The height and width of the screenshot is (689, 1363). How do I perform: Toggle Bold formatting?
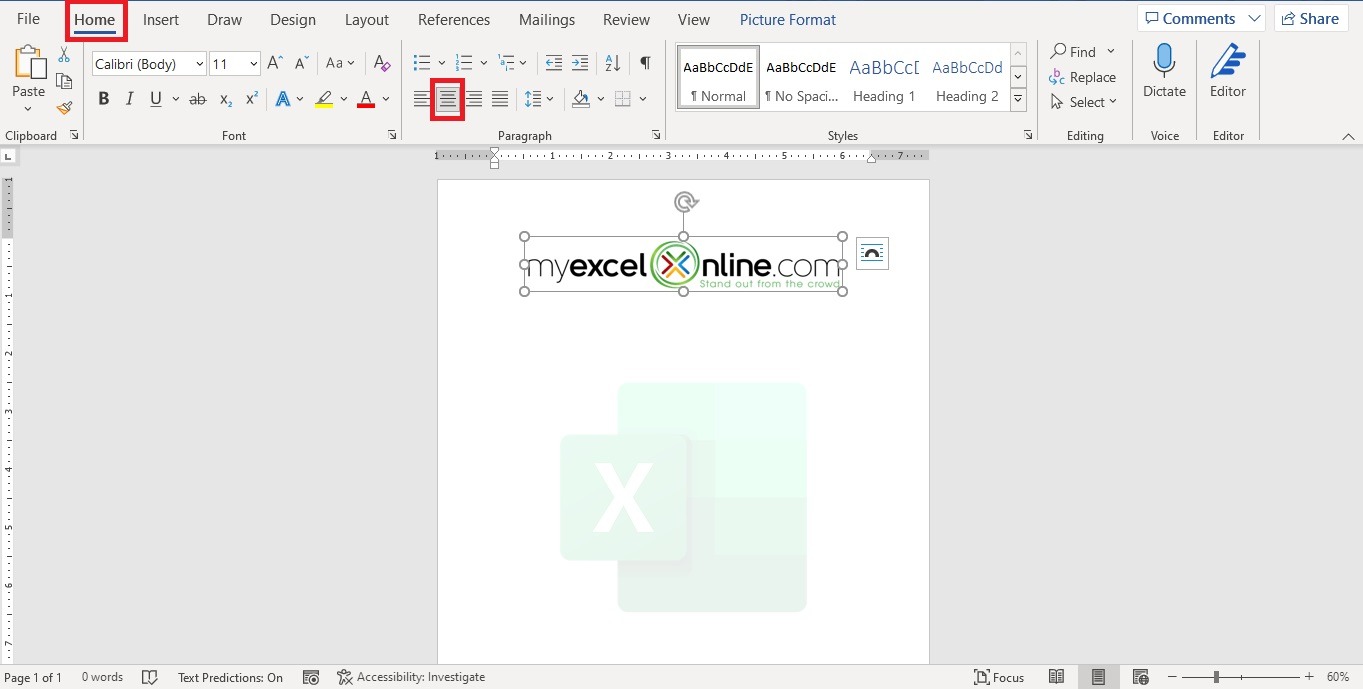pyautogui.click(x=103, y=99)
